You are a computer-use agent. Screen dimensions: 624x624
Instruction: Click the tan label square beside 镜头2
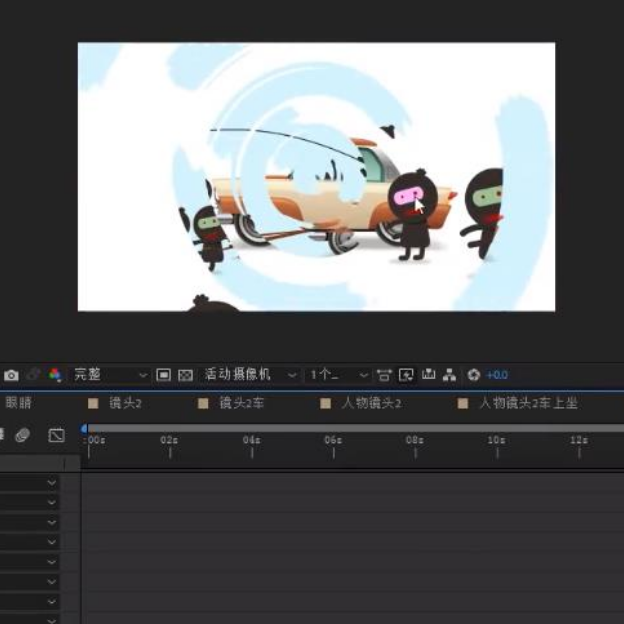(93, 404)
